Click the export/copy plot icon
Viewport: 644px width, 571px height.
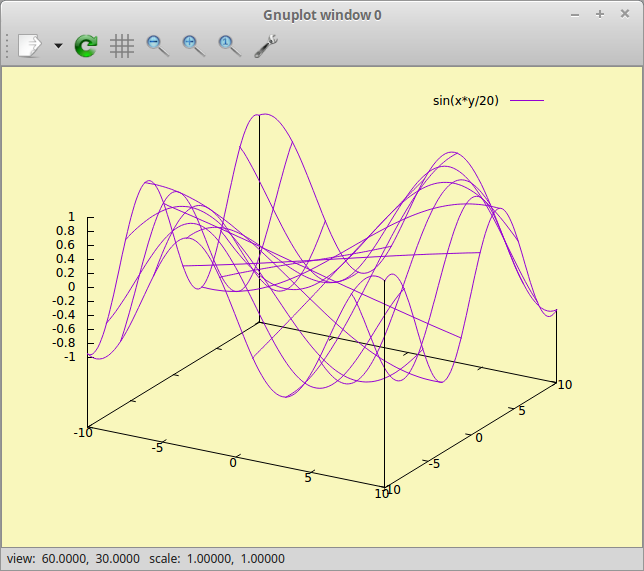(30, 45)
